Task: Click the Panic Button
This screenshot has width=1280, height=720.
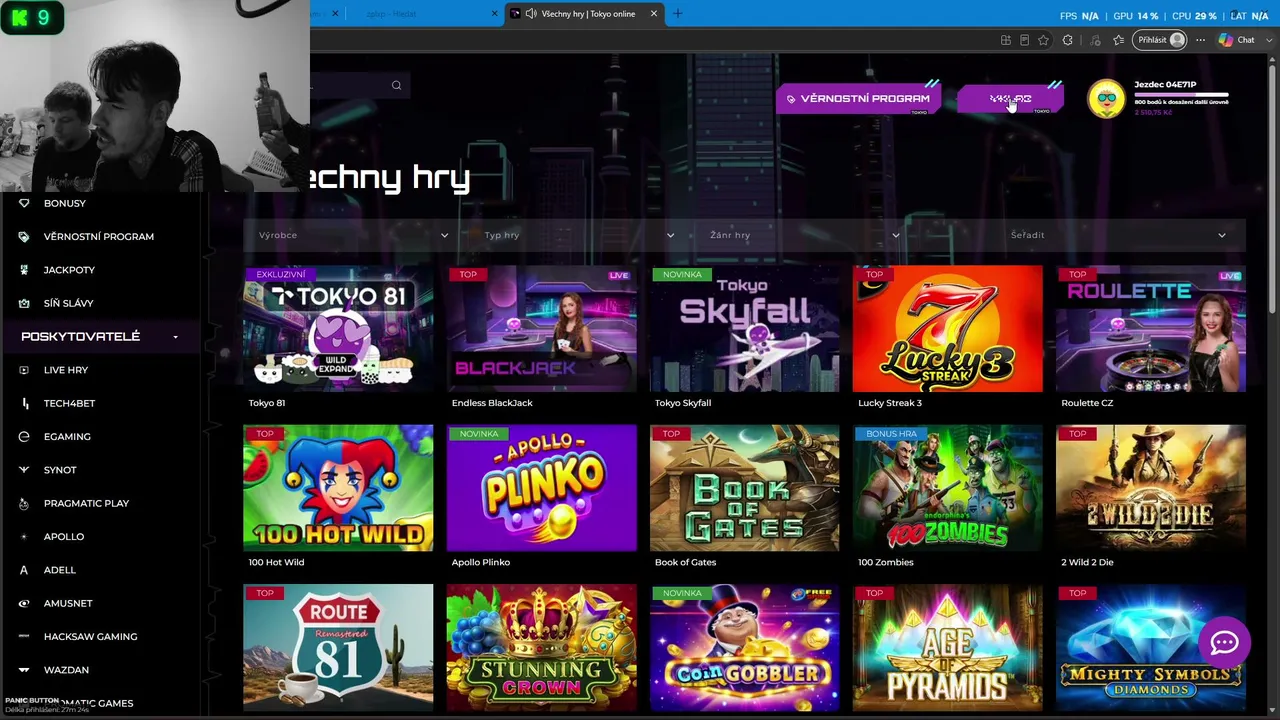Action: pyautogui.click(x=32, y=700)
